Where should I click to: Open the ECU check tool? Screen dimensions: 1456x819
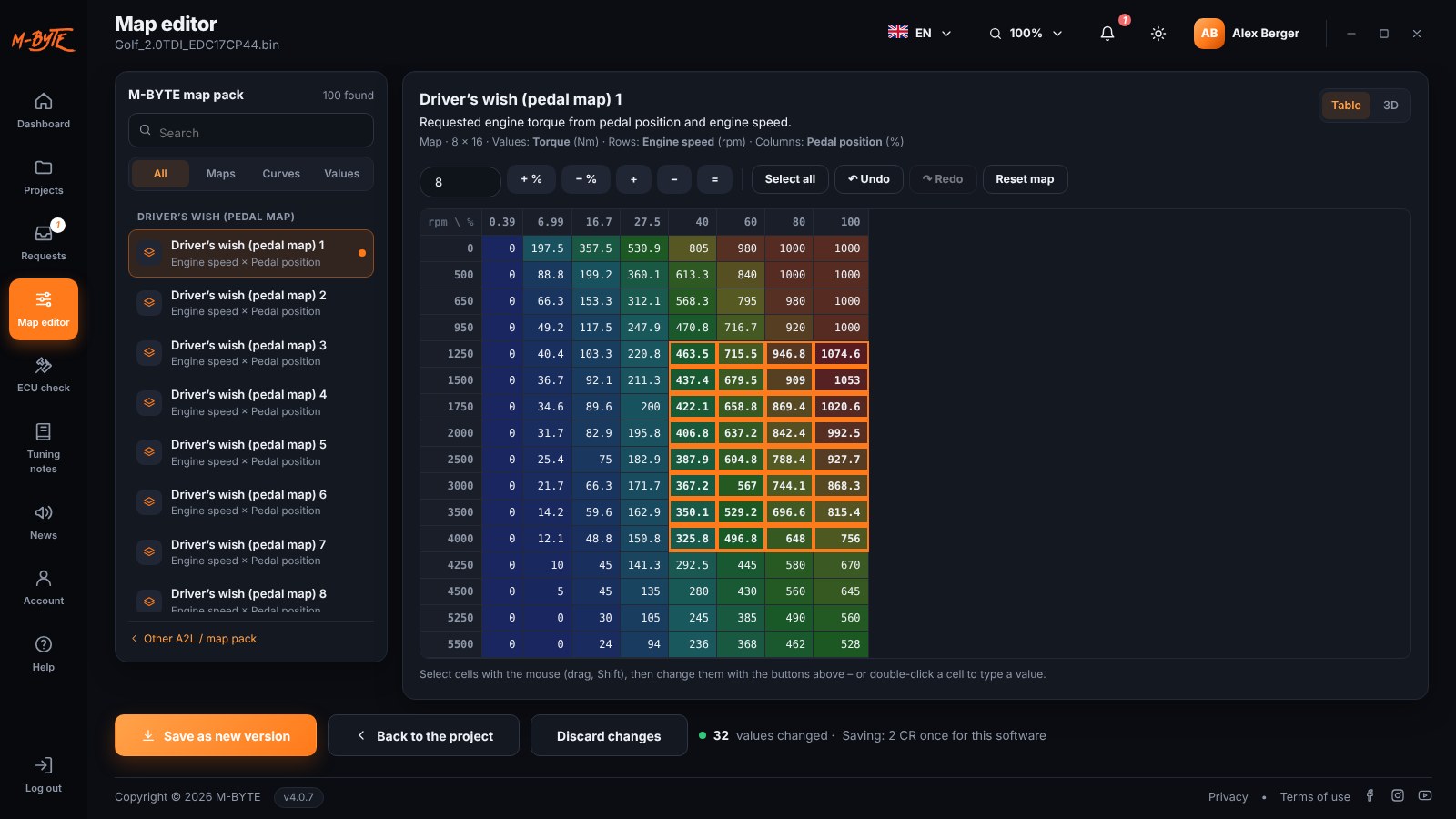tap(44, 375)
